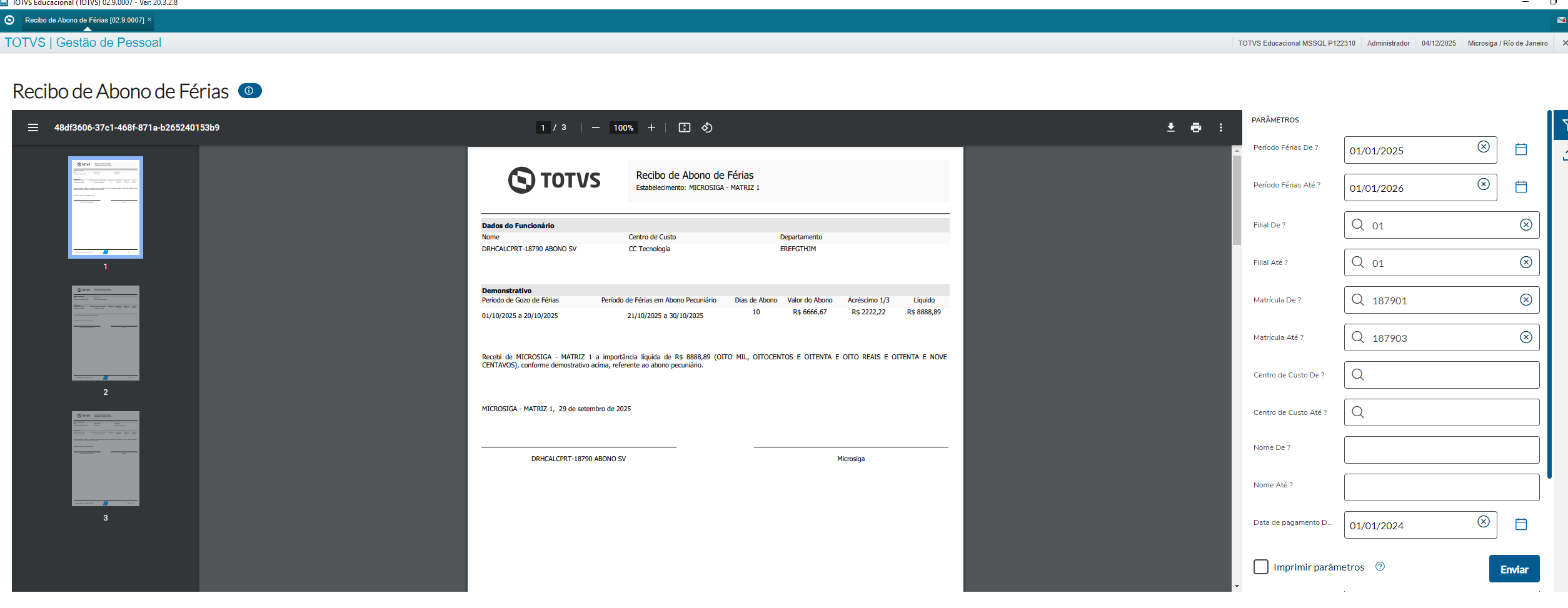Open lookup search for Matrícula Até
Image resolution: width=1568 pixels, height=608 pixels.
click(1358, 337)
